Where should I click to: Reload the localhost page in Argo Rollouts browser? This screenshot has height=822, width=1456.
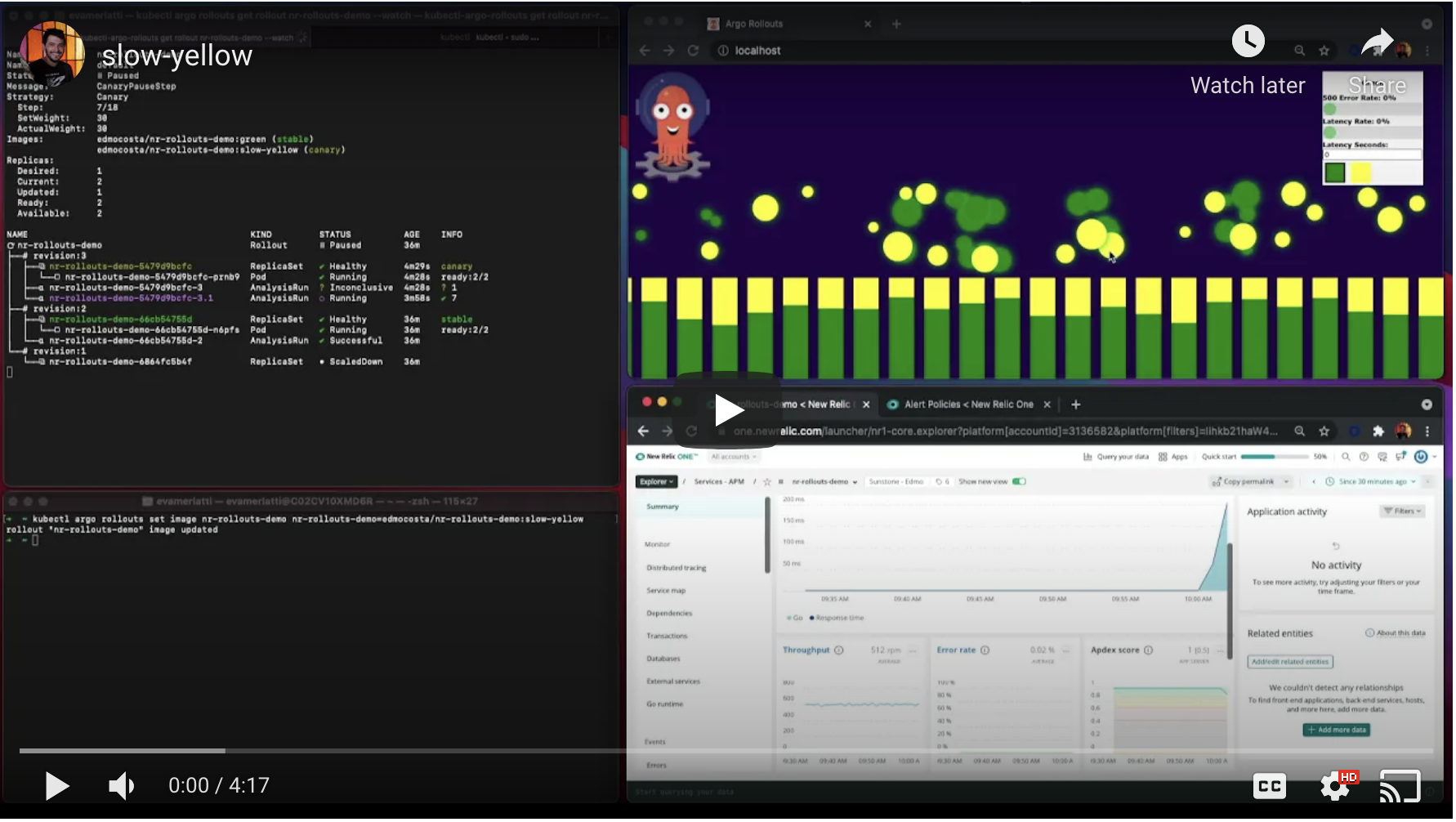tap(693, 51)
